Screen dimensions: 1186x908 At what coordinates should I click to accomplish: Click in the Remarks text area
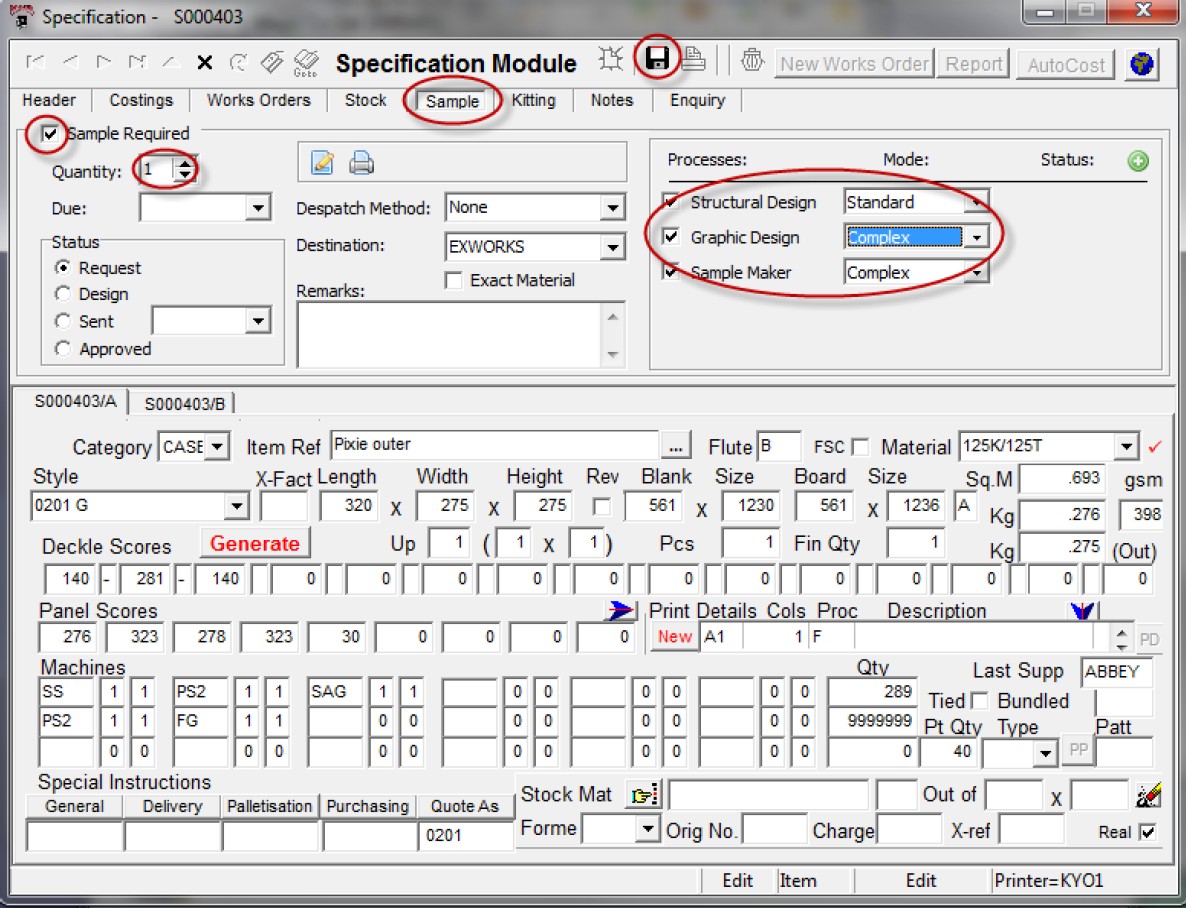coord(450,334)
